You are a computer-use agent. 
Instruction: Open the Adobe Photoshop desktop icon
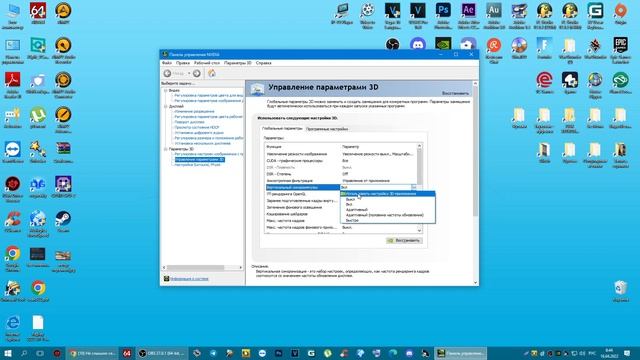443,16
